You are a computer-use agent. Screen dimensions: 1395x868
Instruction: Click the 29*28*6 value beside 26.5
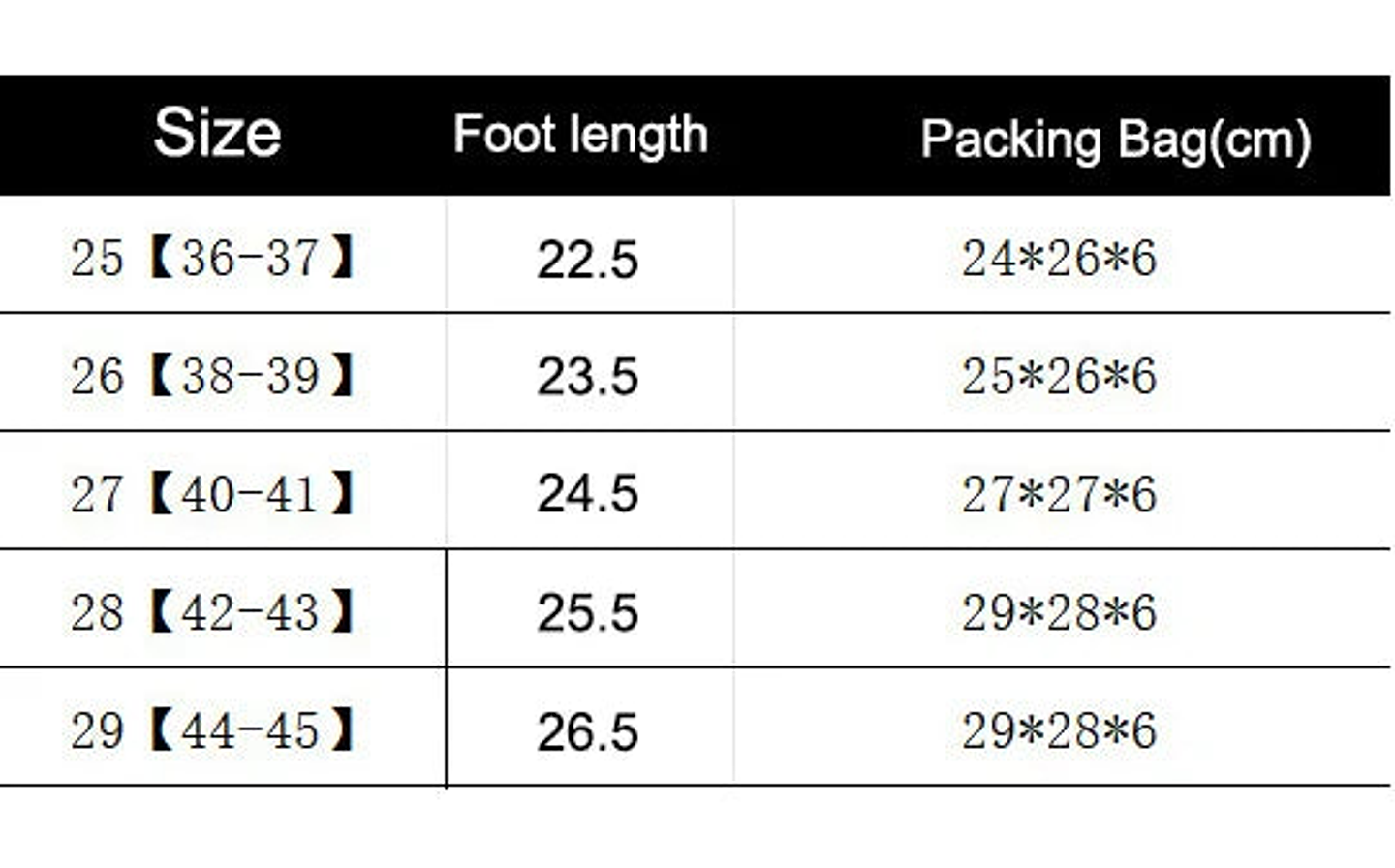coord(1059,730)
